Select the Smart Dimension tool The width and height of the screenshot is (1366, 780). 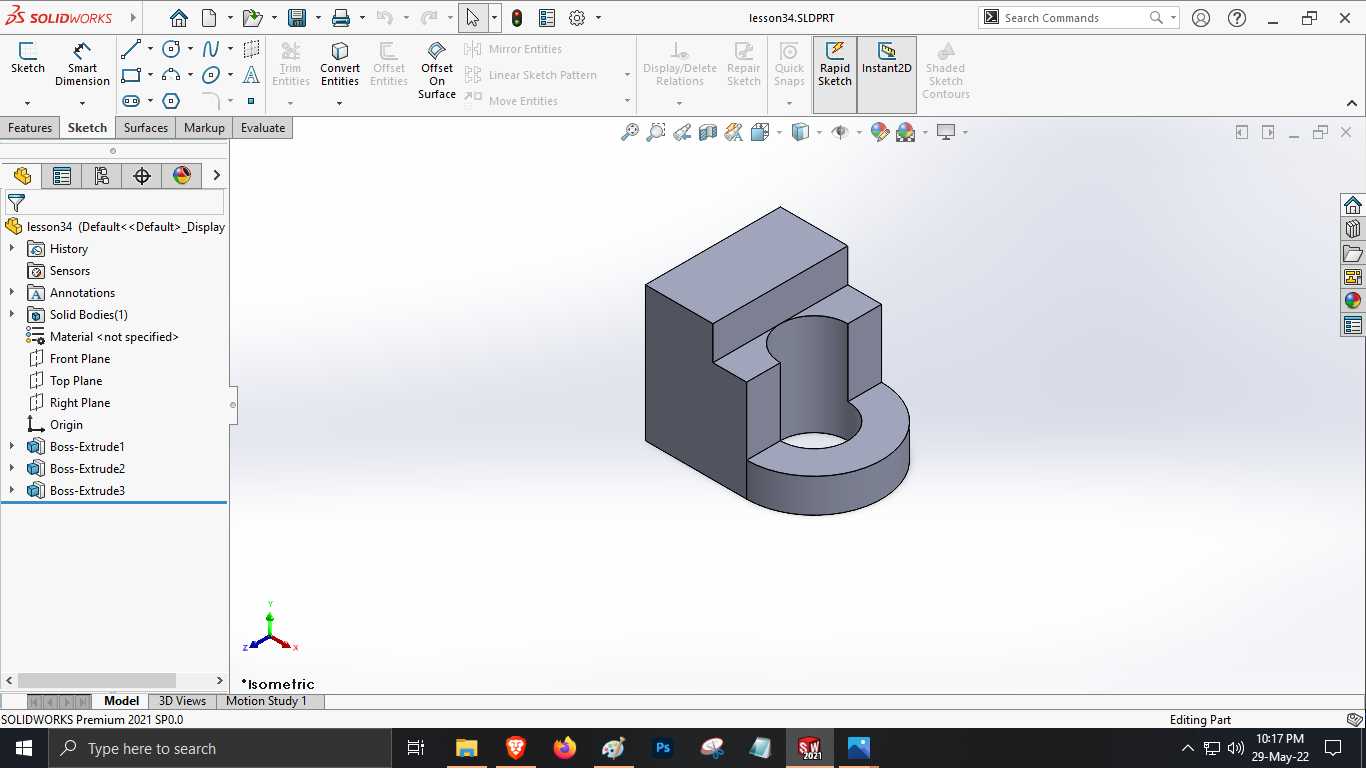click(82, 64)
